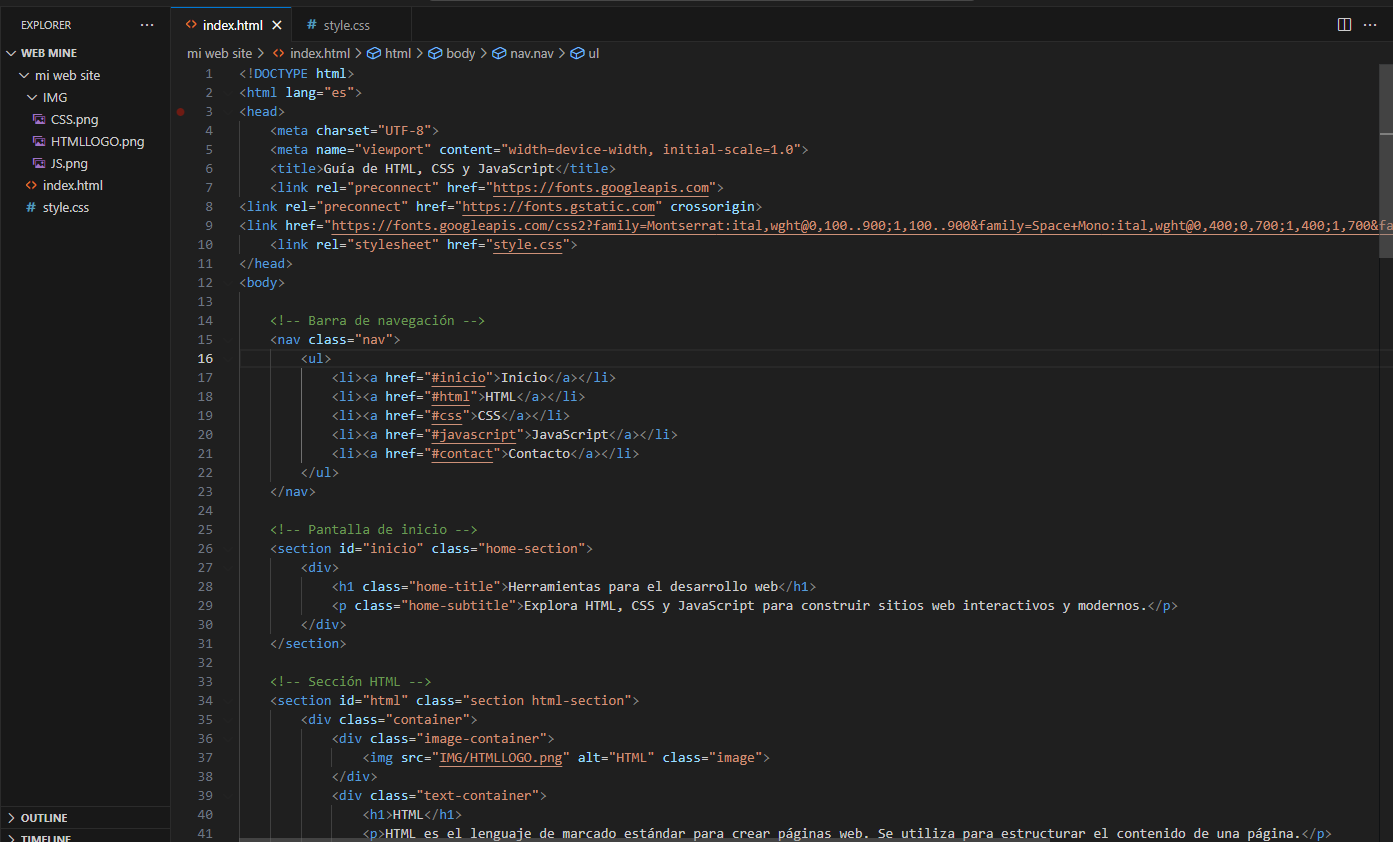The image size is (1393, 842).
Task: Click the image file icon beside CSS.png
Action: pos(38,119)
